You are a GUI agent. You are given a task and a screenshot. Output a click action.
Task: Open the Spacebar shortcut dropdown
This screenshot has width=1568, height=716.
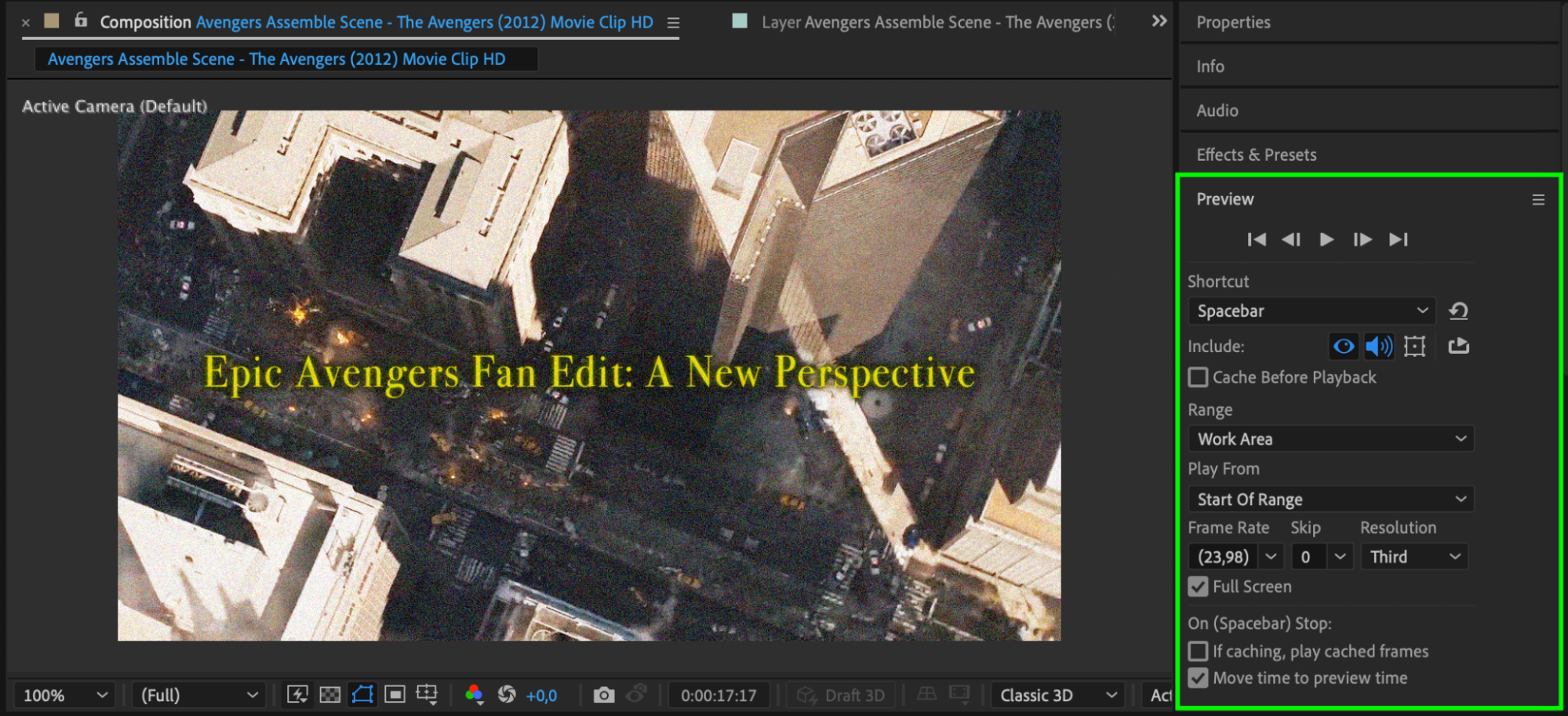pyautogui.click(x=1312, y=311)
